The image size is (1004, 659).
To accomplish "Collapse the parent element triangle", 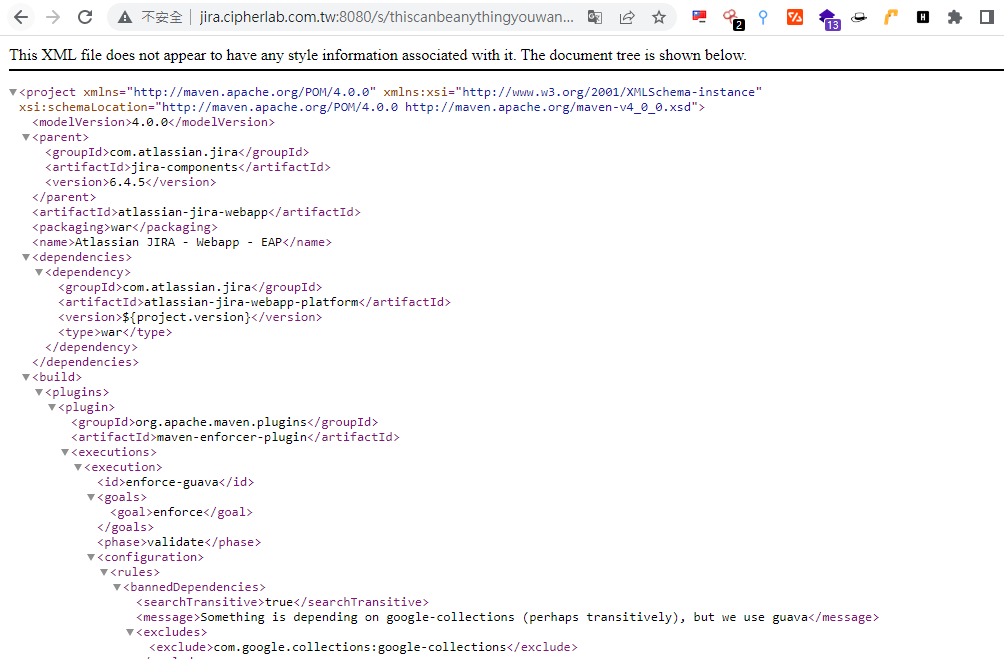I will click(x=26, y=137).
